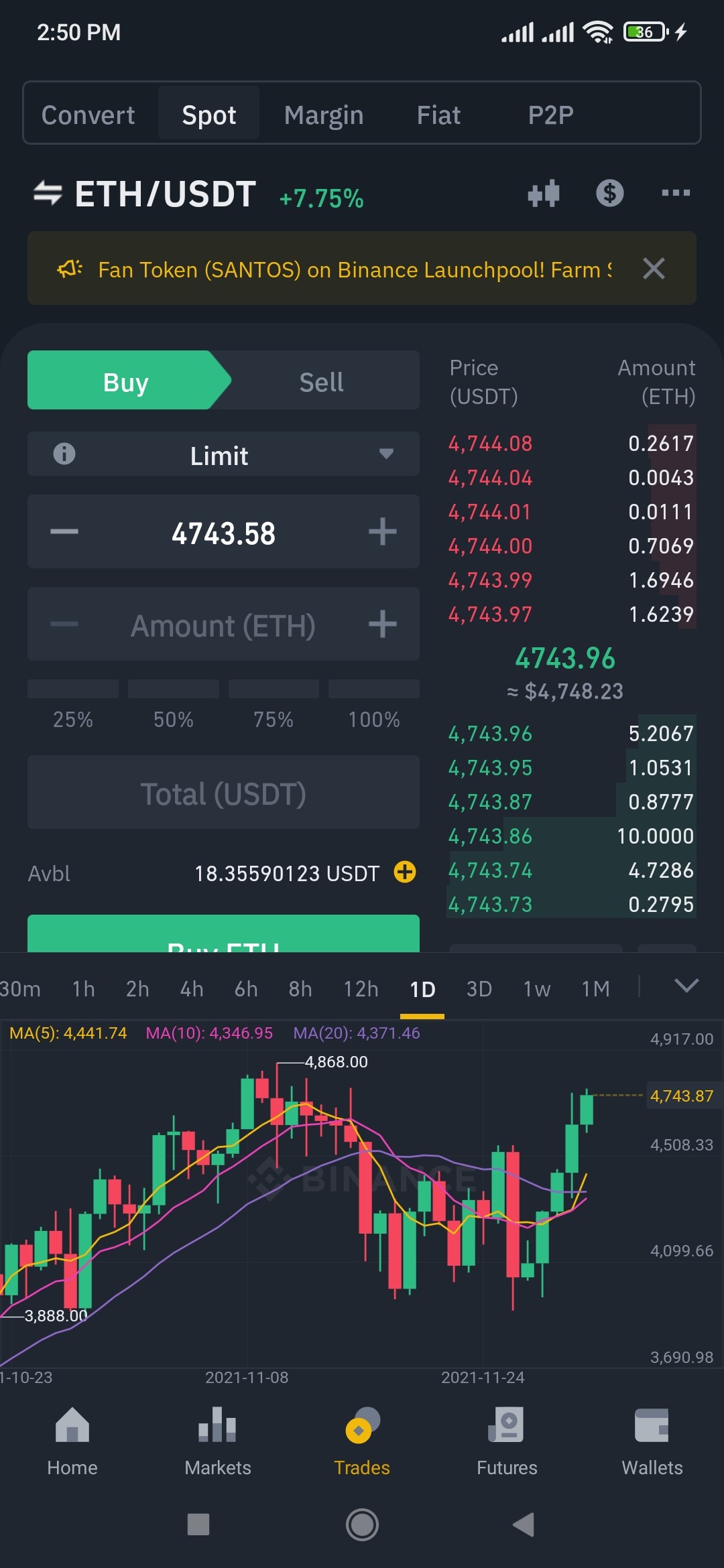
Task: Select the 8h chart interval
Action: 300,989
